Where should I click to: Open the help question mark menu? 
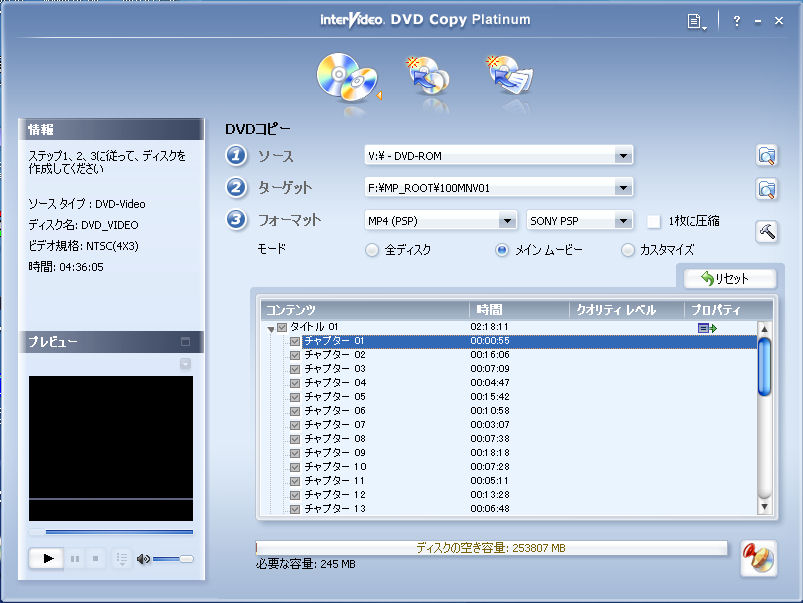pos(736,21)
